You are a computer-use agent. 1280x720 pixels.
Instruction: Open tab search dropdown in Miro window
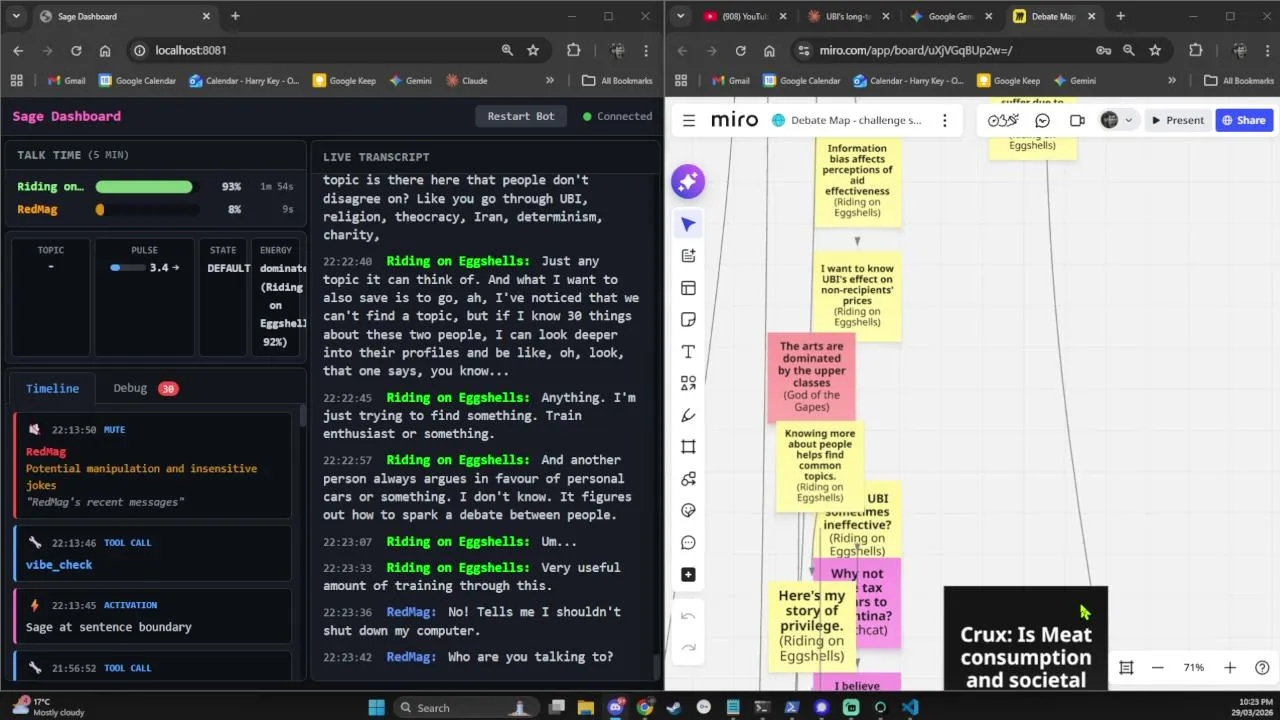[x=681, y=16]
